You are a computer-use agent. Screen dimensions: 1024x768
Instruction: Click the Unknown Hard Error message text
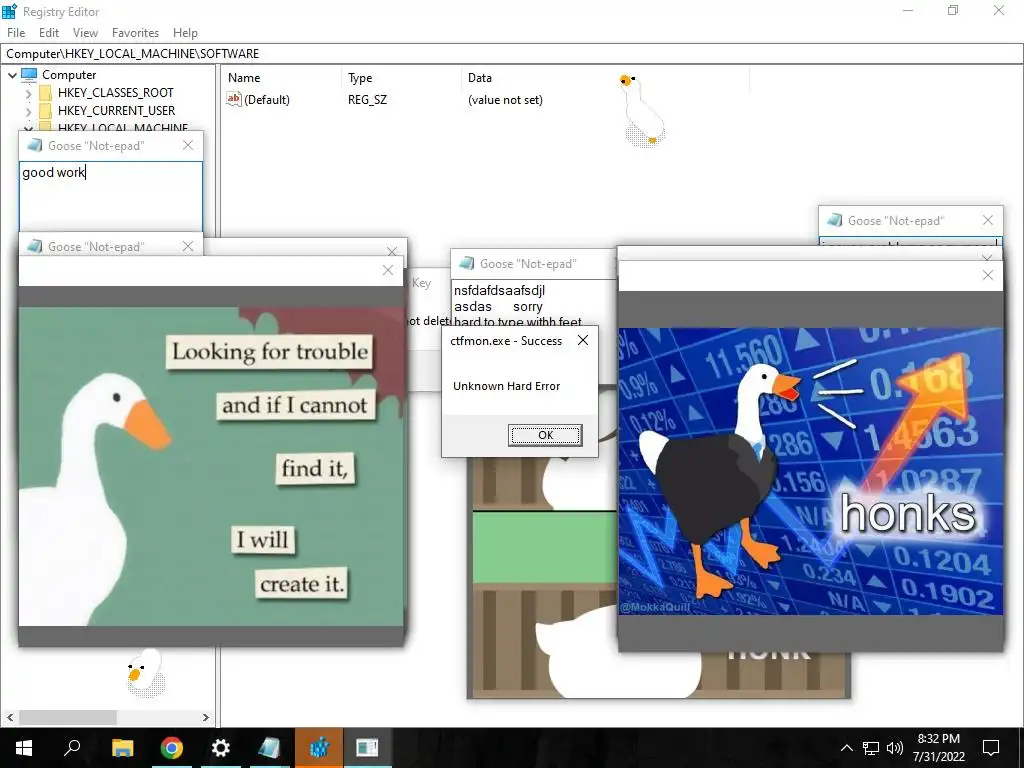click(x=506, y=386)
